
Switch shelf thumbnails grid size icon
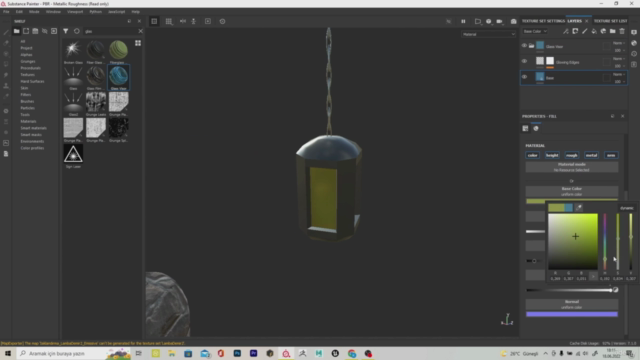click(138, 43)
